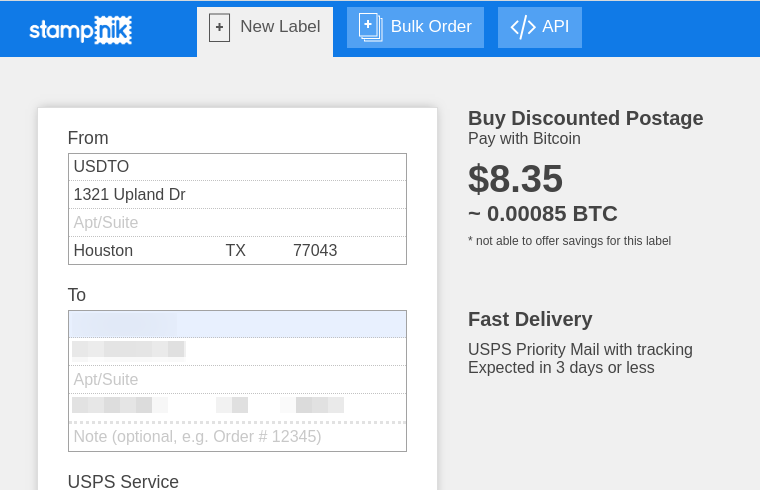Click the Pay with Bitcoin text
This screenshot has width=760, height=490.
pyautogui.click(x=524, y=139)
